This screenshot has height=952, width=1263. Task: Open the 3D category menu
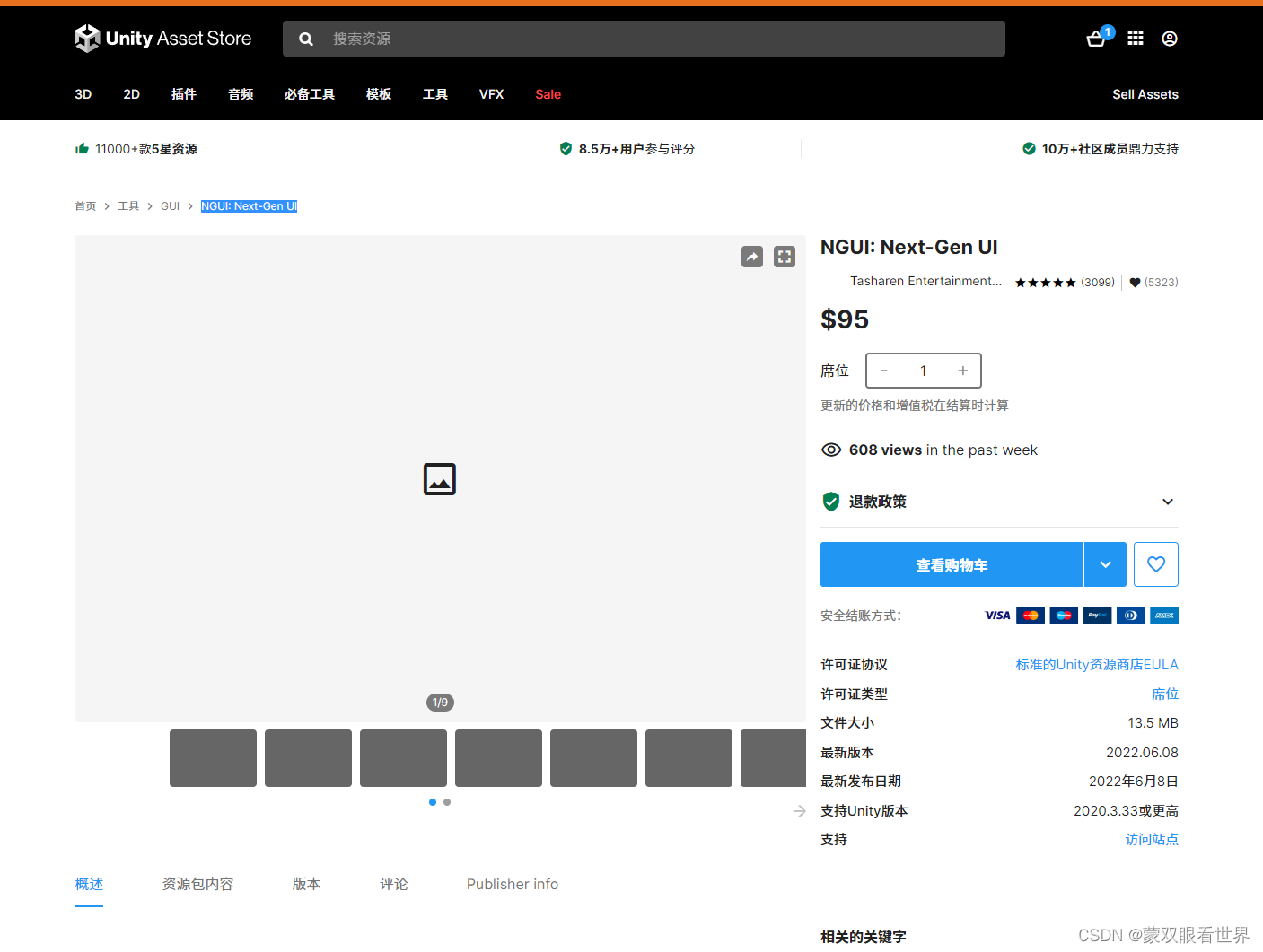(x=83, y=94)
